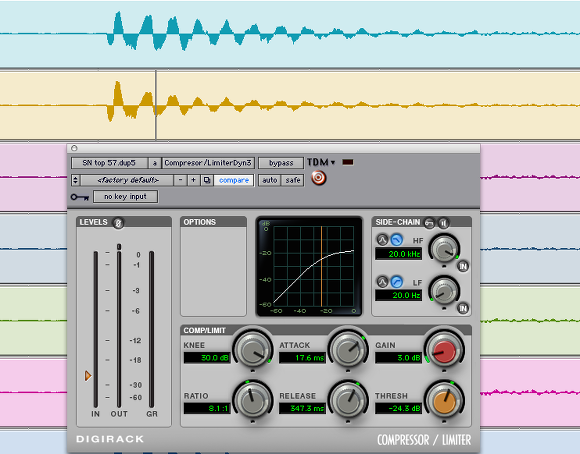Open the TDM format dropdown
This screenshot has height=454, width=580.
pos(321,162)
